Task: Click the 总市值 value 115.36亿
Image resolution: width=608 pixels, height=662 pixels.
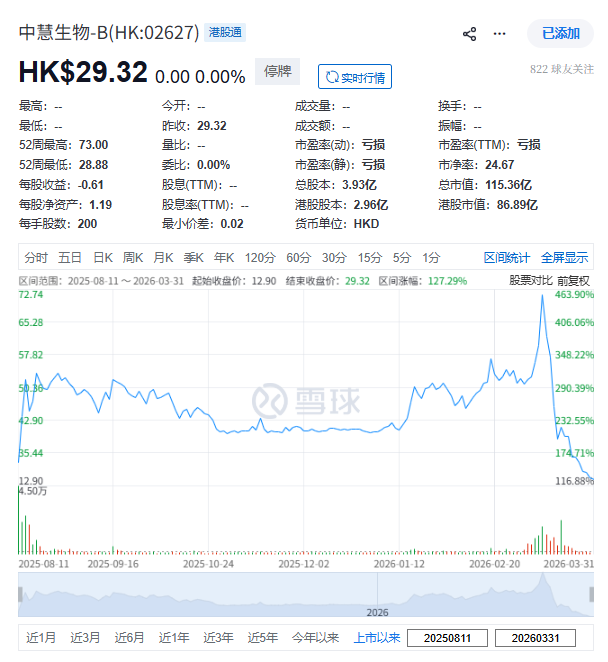Action: [508, 185]
